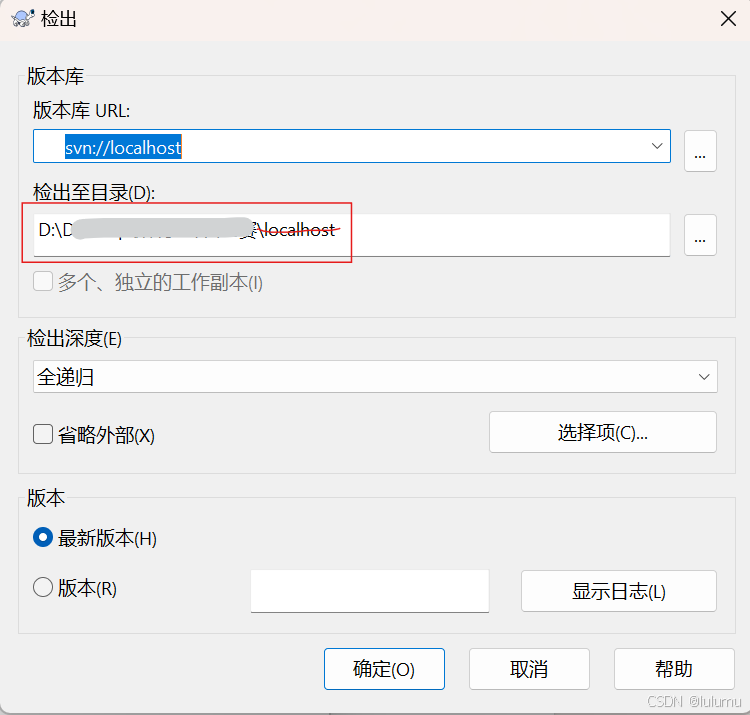
Task: Select the 最新版本(H) radio button
Action: pyautogui.click(x=43, y=537)
